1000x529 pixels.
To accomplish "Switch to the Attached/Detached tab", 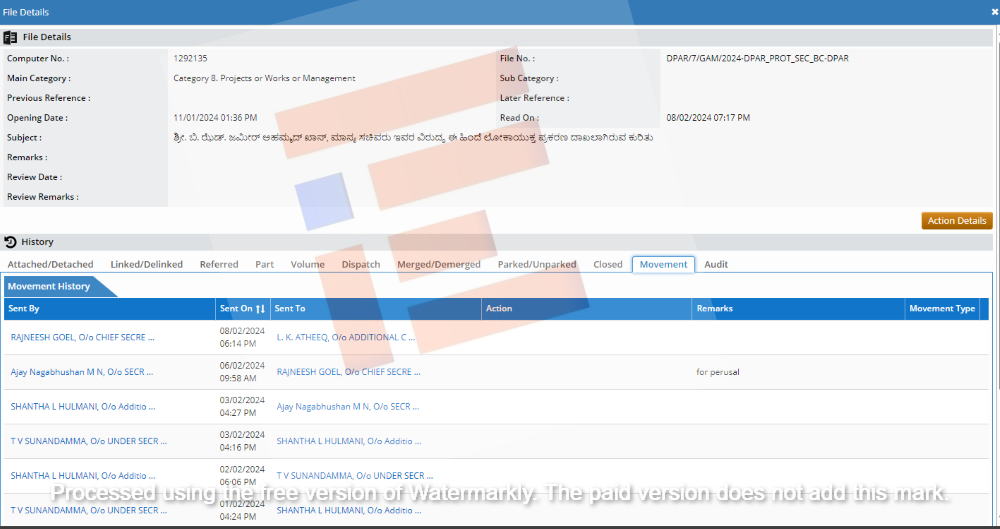I will (x=50, y=265).
